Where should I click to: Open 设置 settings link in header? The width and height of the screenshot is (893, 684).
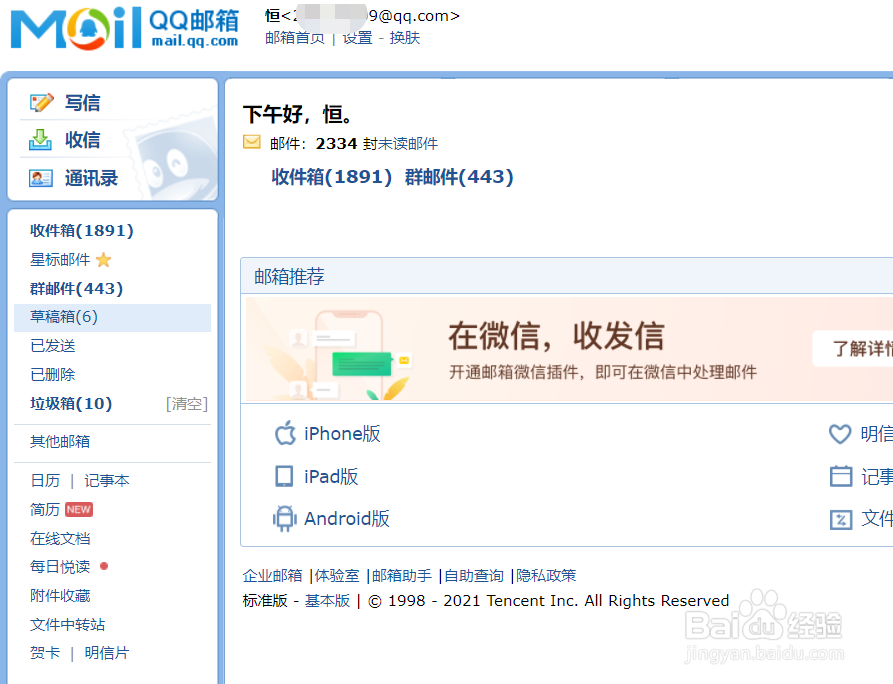coord(357,38)
